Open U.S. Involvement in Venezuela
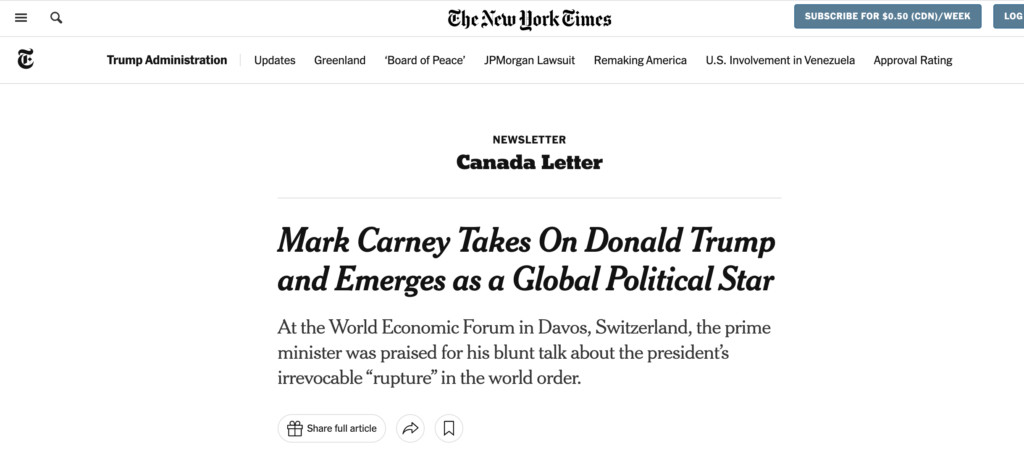This screenshot has height=459, width=1024. click(x=780, y=60)
